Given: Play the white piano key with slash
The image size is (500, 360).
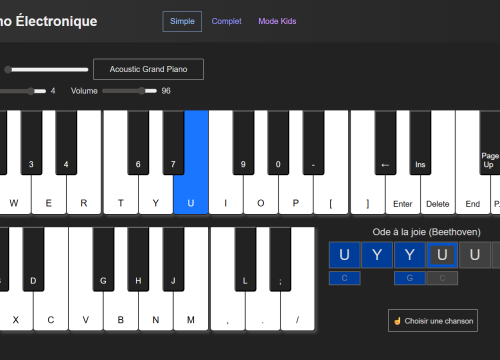Looking at the screenshot, I should (298, 313).
